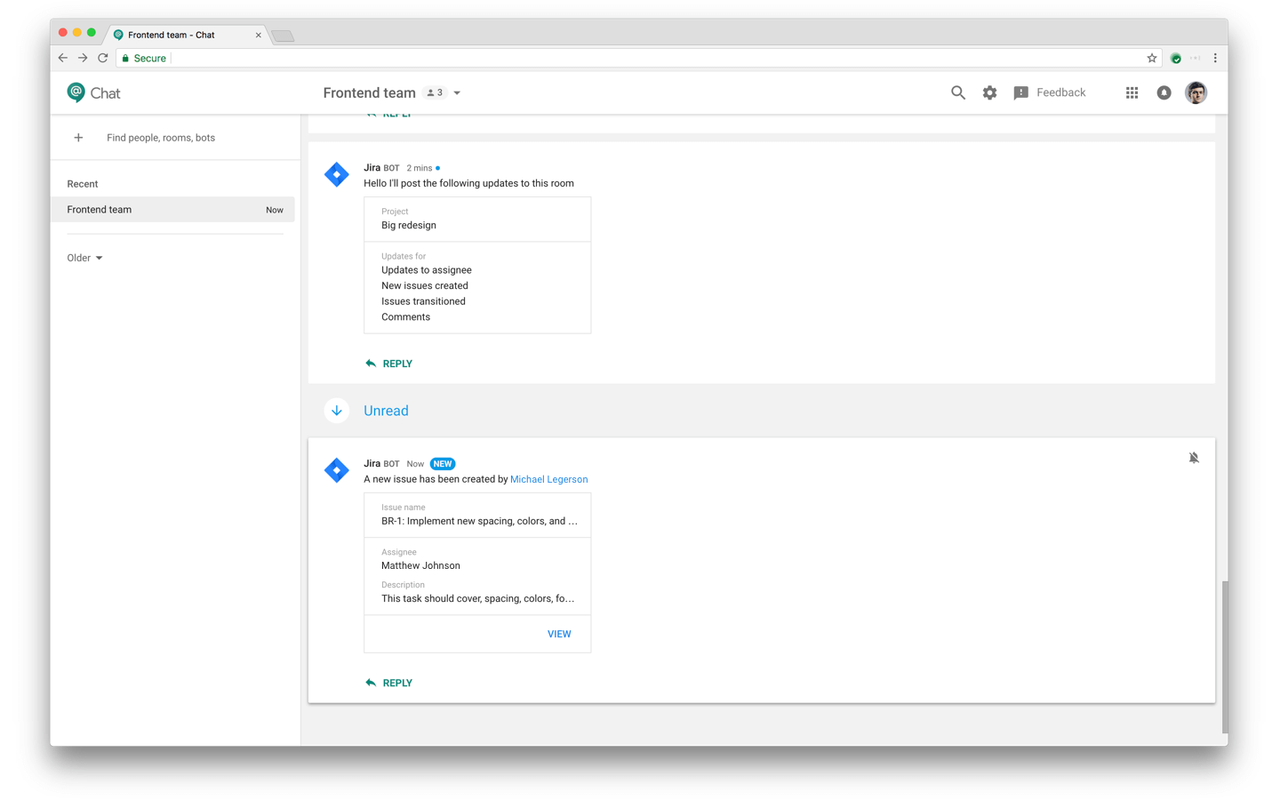
Task: Start a new conversation with the plus icon
Action: (x=78, y=137)
